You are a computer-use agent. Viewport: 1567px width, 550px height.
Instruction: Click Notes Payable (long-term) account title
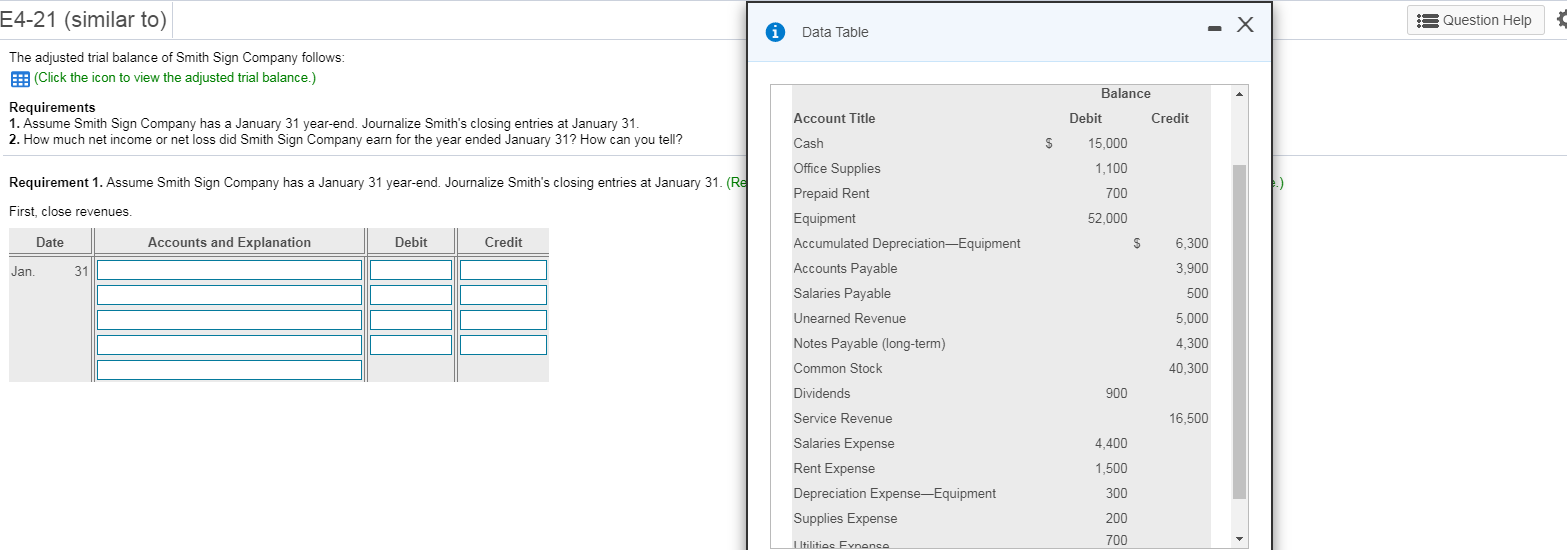(869, 343)
